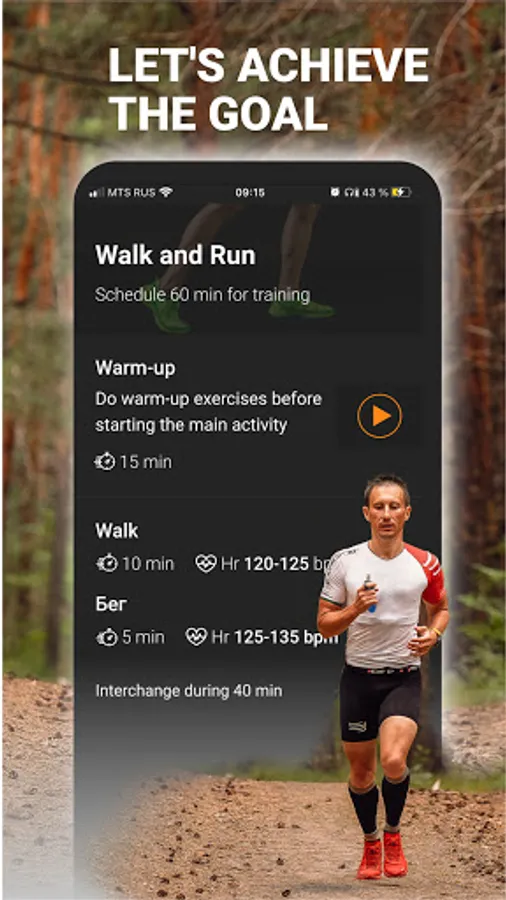Screen dimensions: 506x900
Task: Tap the warm-up exercises description text
Action: (208, 412)
